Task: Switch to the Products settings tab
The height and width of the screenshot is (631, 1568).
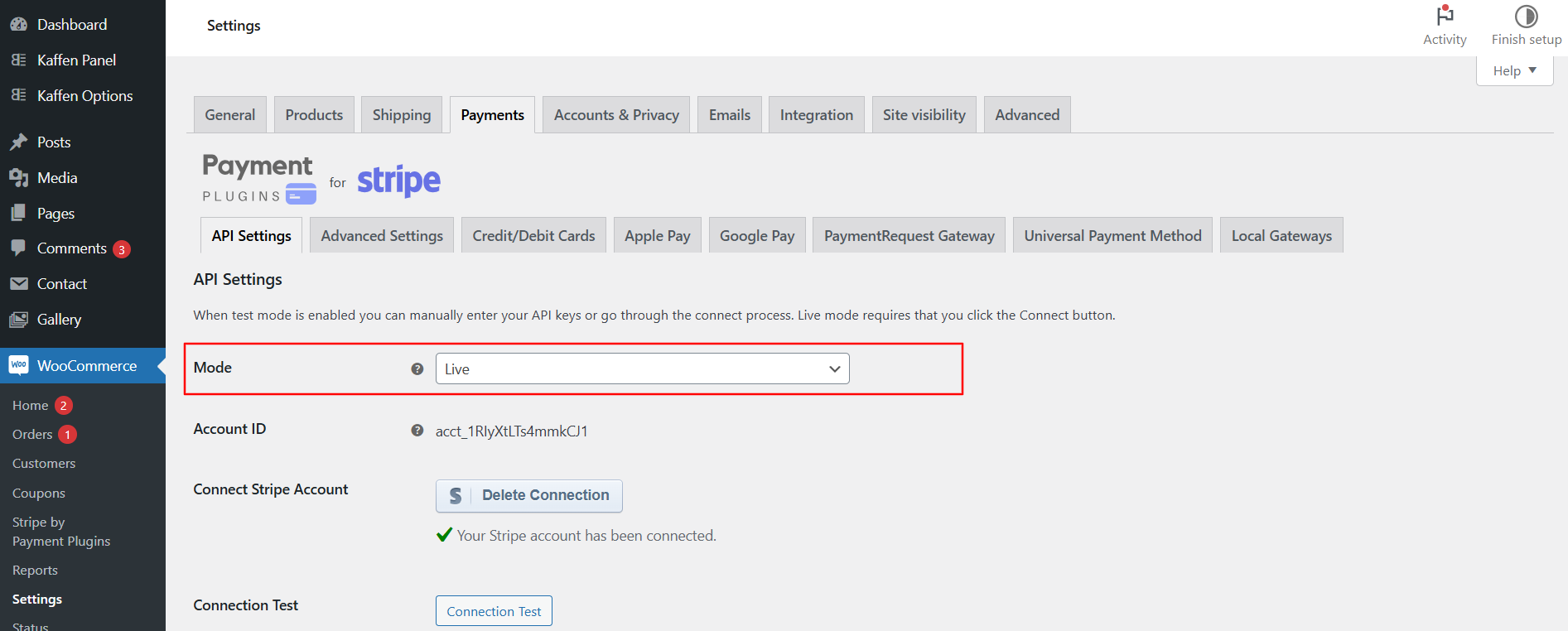Action: coord(314,115)
